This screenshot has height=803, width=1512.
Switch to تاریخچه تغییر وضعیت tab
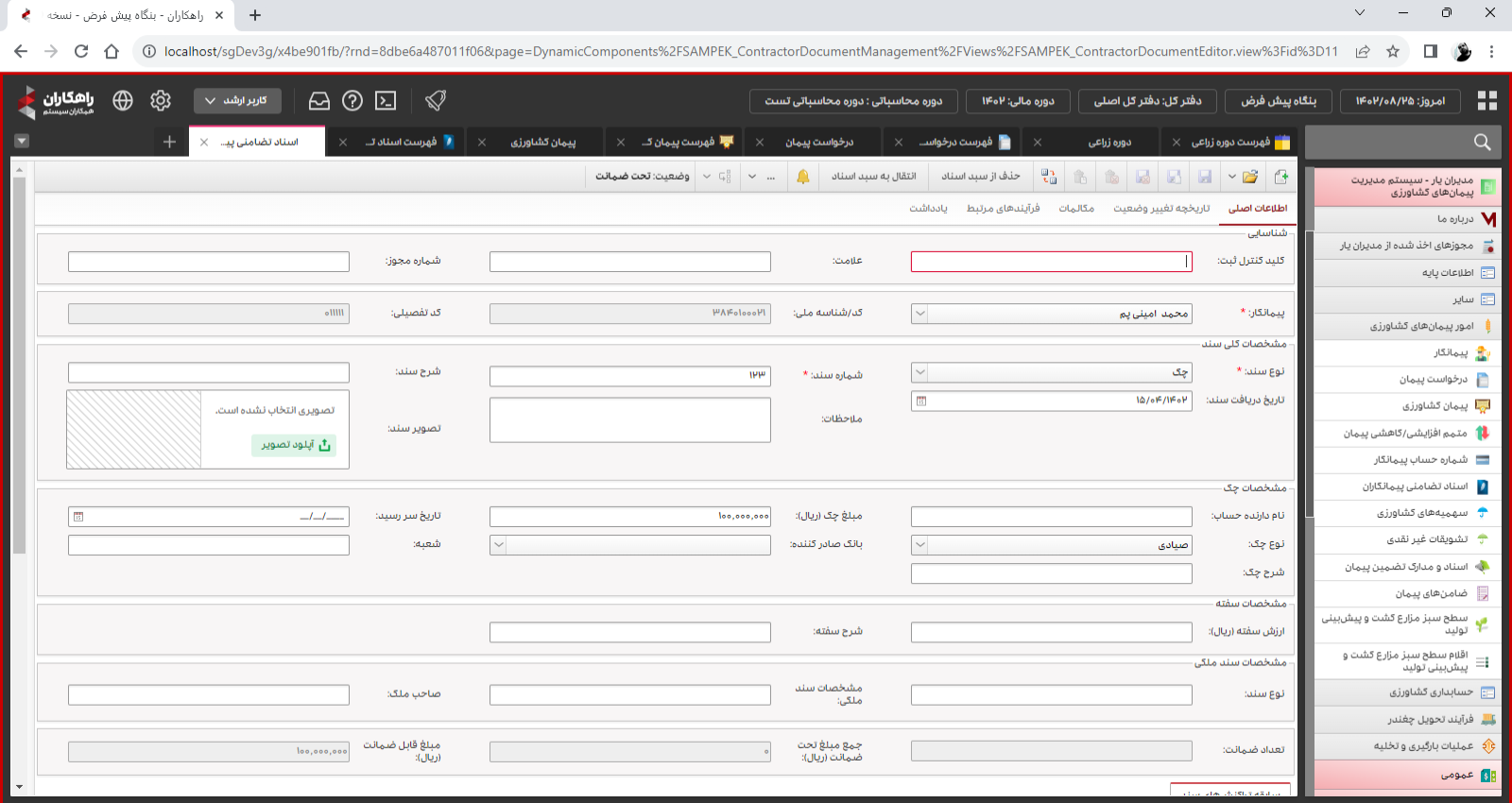click(x=1161, y=209)
